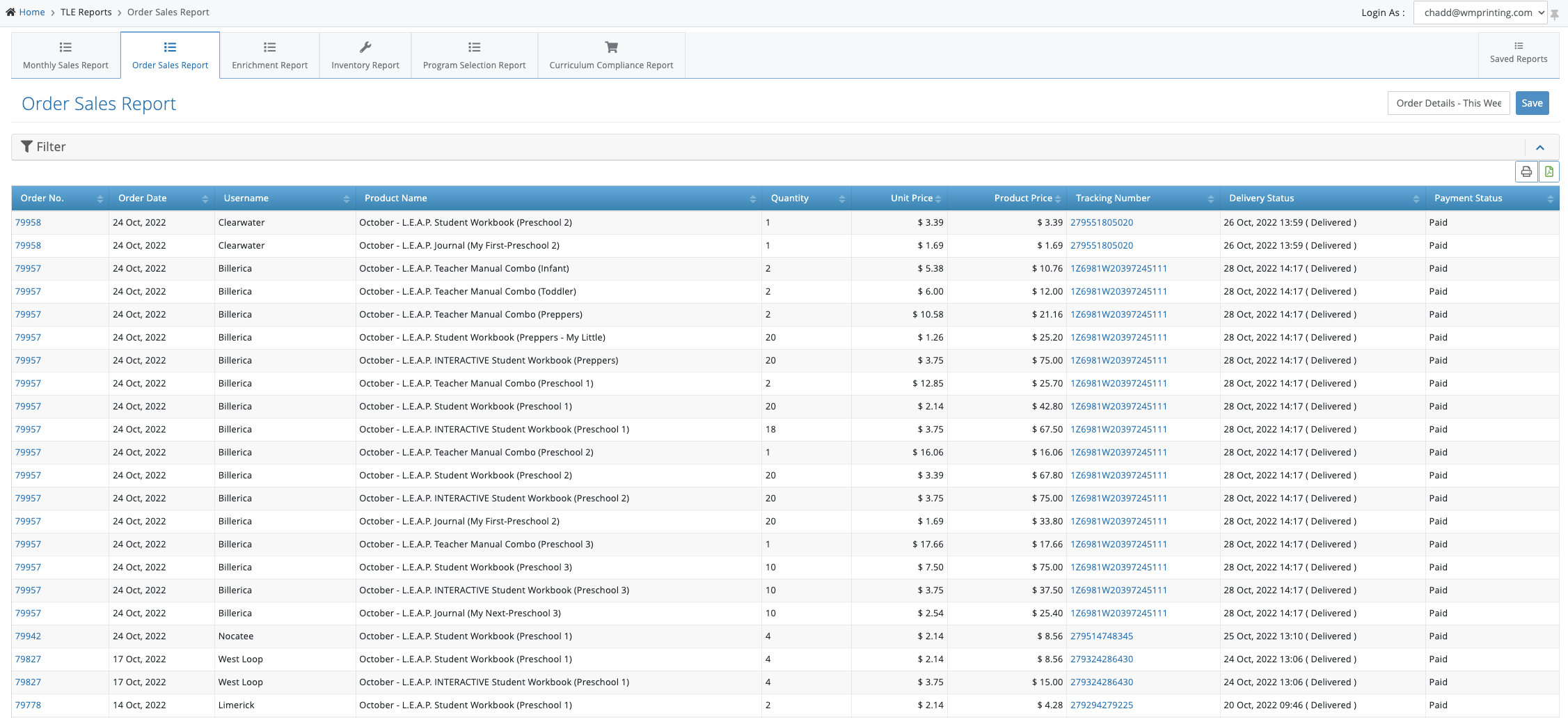This screenshot has width=1568, height=718.
Task: Sort table by Tracking Number arrows
Action: coord(1211,199)
